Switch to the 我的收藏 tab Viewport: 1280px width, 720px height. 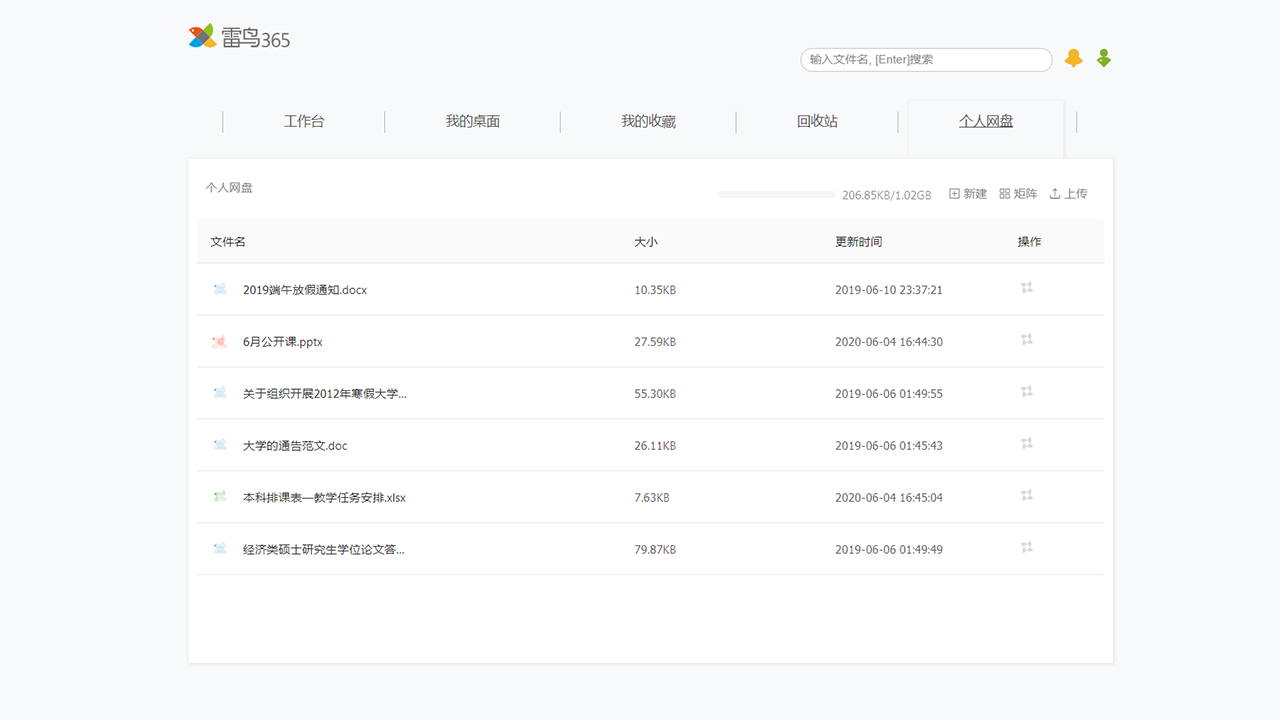tap(648, 121)
